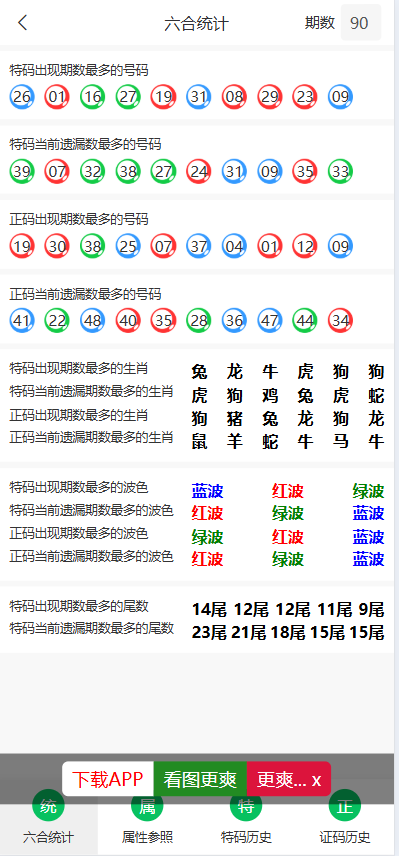Select red ball 23
This screenshot has height=856, width=399.
pyautogui.click(x=305, y=97)
